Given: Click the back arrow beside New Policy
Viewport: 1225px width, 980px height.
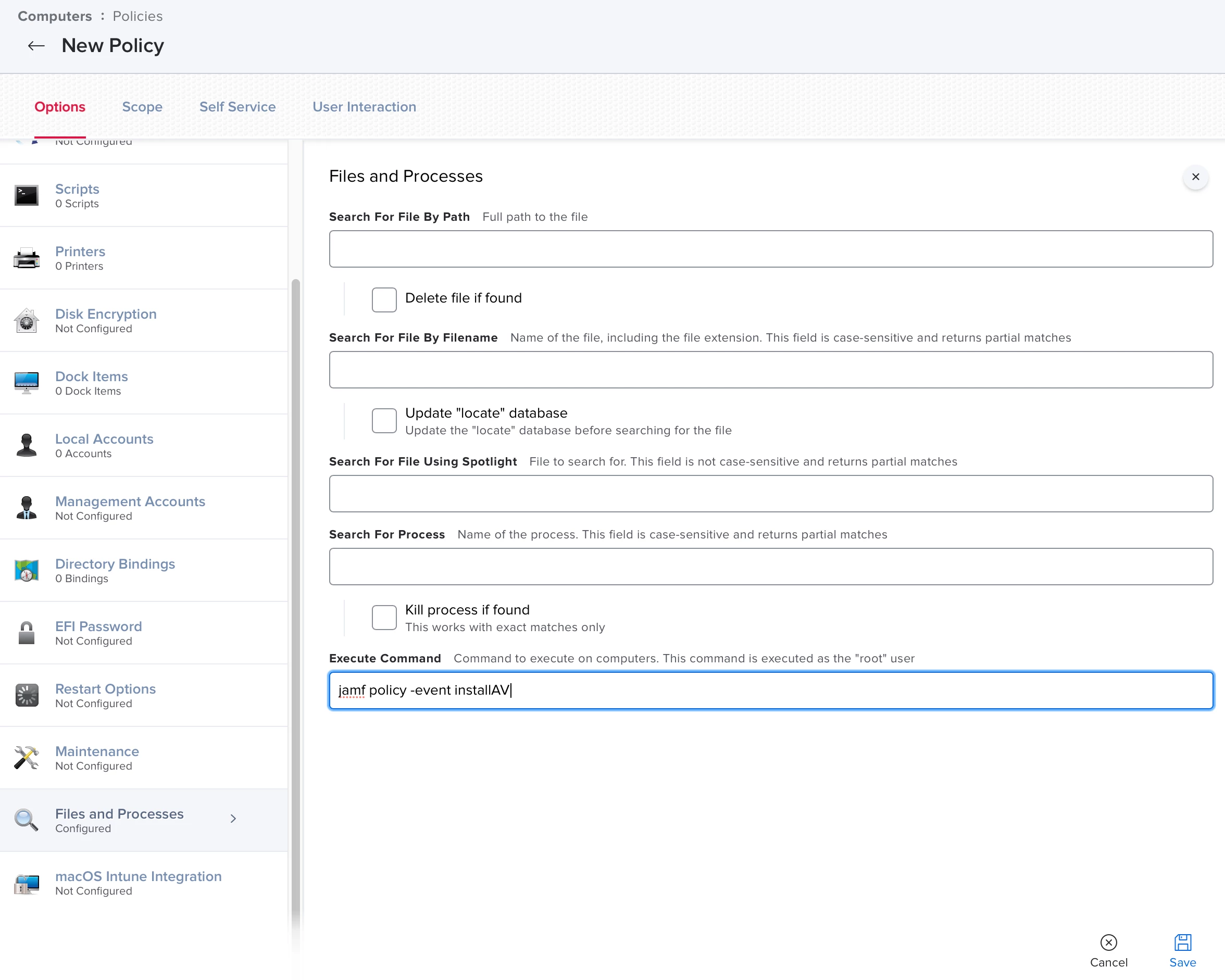Looking at the screenshot, I should (x=36, y=46).
